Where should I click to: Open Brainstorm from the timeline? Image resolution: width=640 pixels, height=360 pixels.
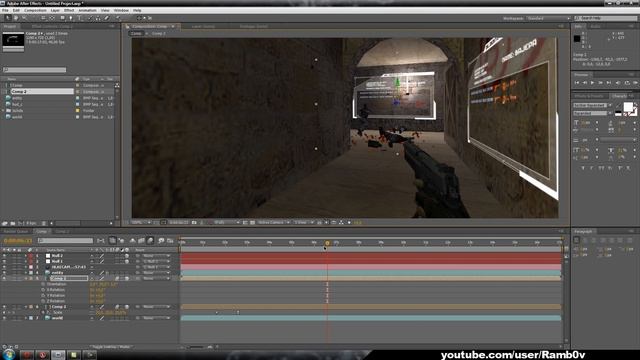click(x=161, y=241)
